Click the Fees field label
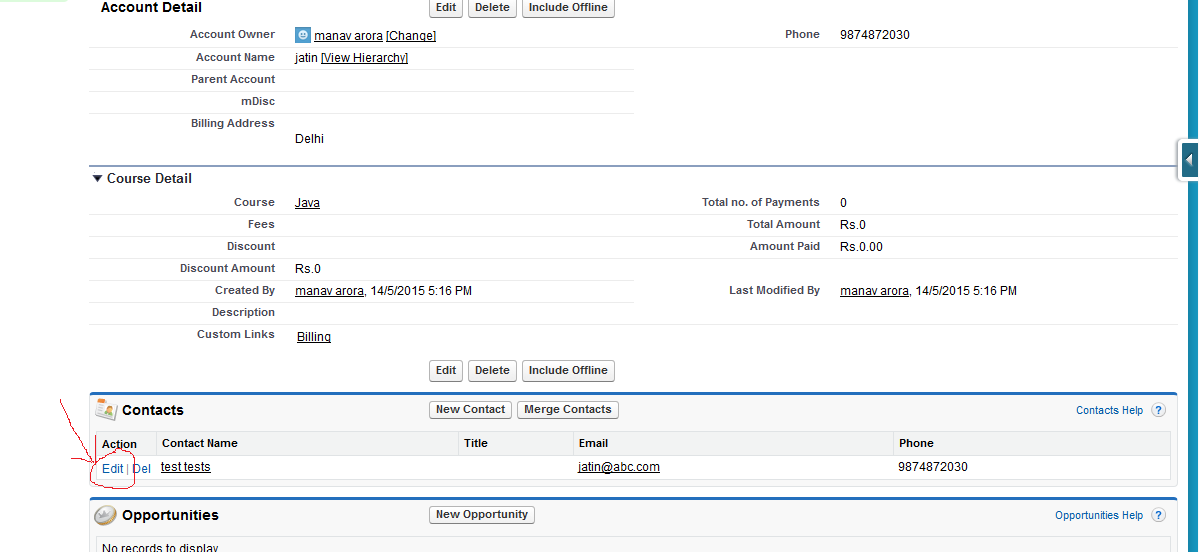The width and height of the screenshot is (1199, 552). tap(261, 225)
